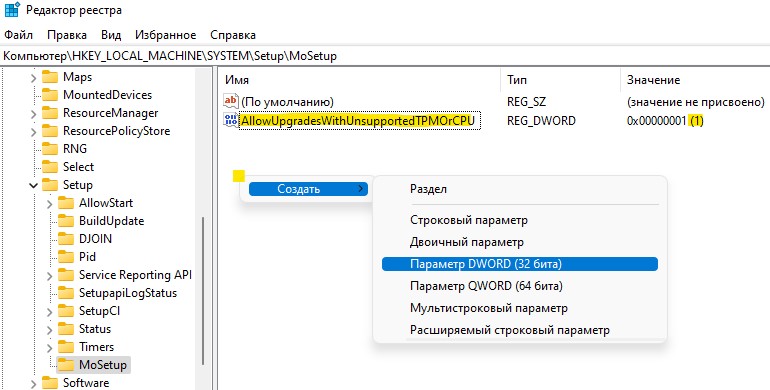Select the Timers folder icon

tap(66, 347)
